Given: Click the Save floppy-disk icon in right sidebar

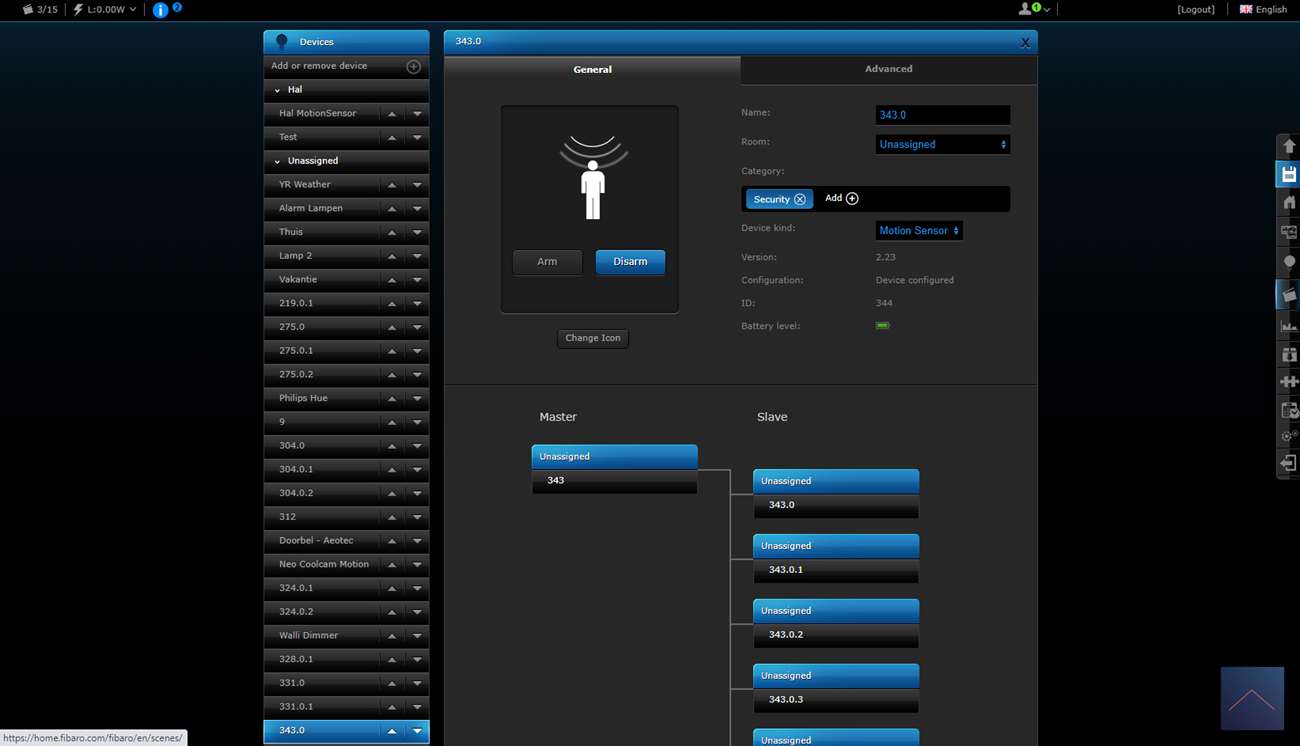Looking at the screenshot, I should coord(1288,174).
